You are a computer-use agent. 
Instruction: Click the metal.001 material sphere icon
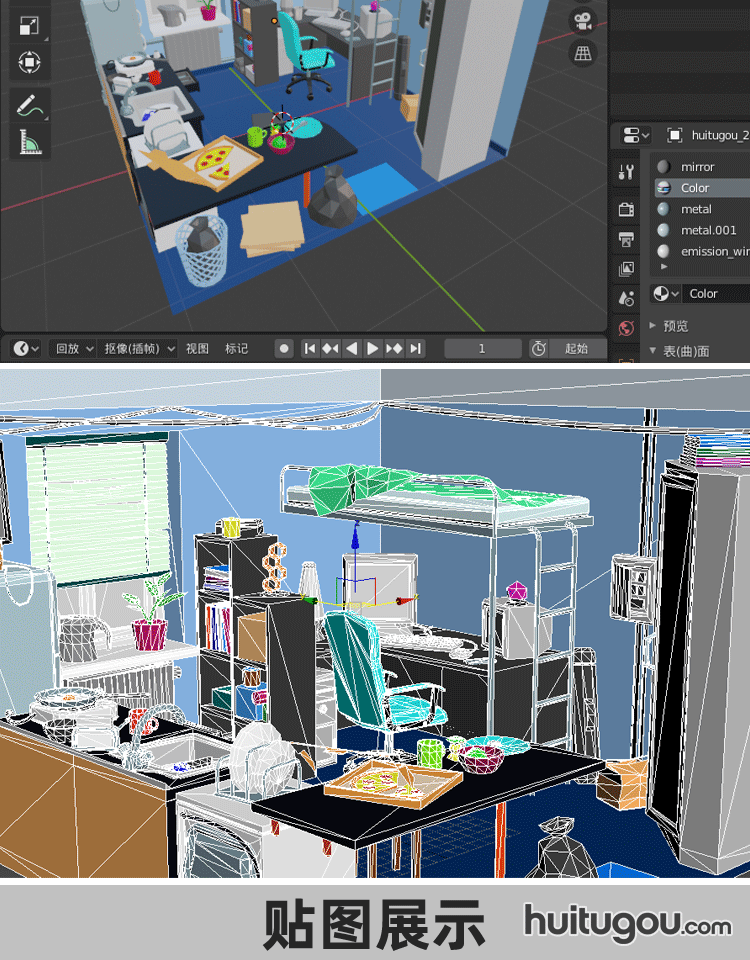click(664, 230)
